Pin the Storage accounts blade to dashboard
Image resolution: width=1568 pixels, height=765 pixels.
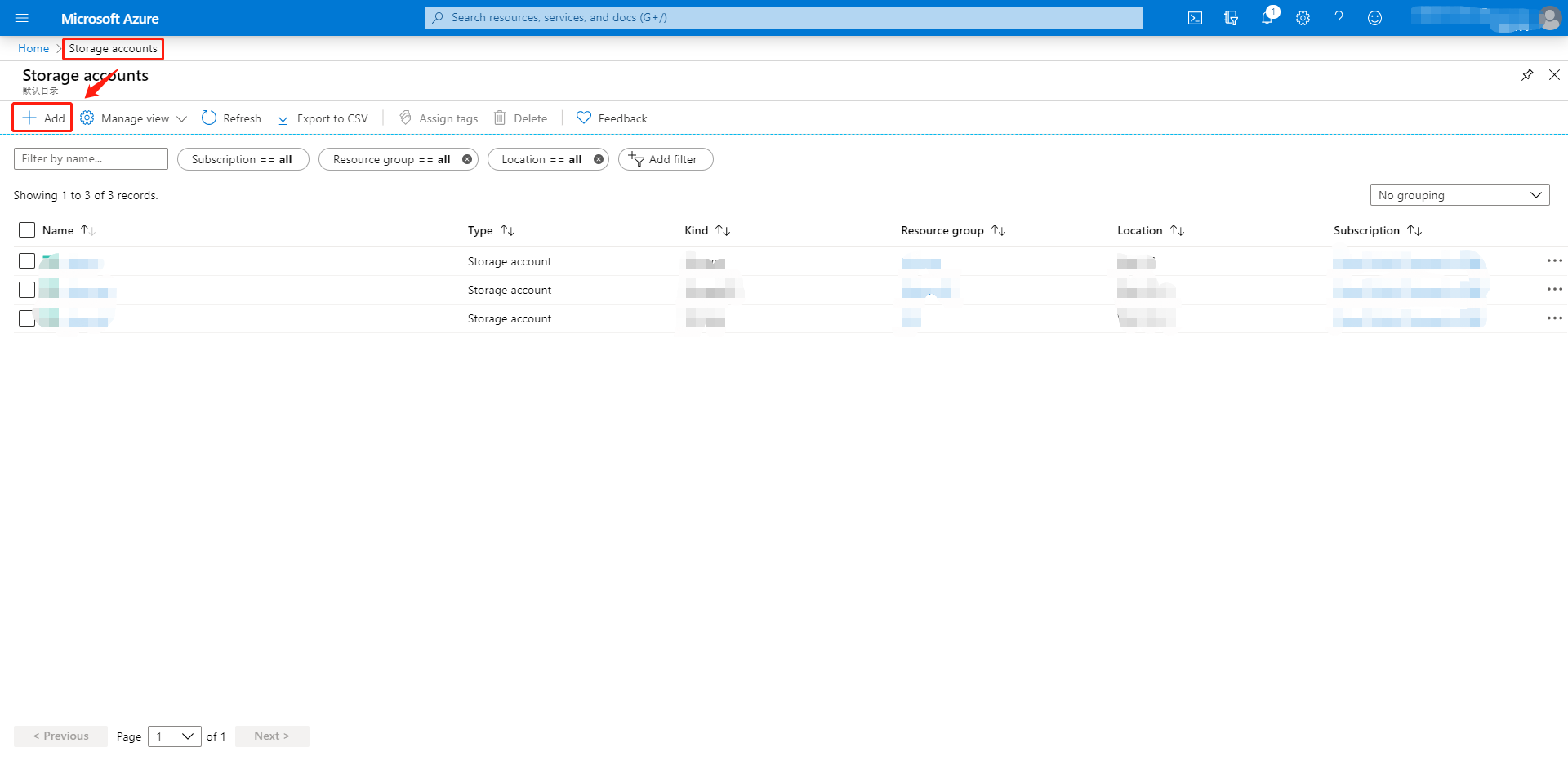point(1527,75)
